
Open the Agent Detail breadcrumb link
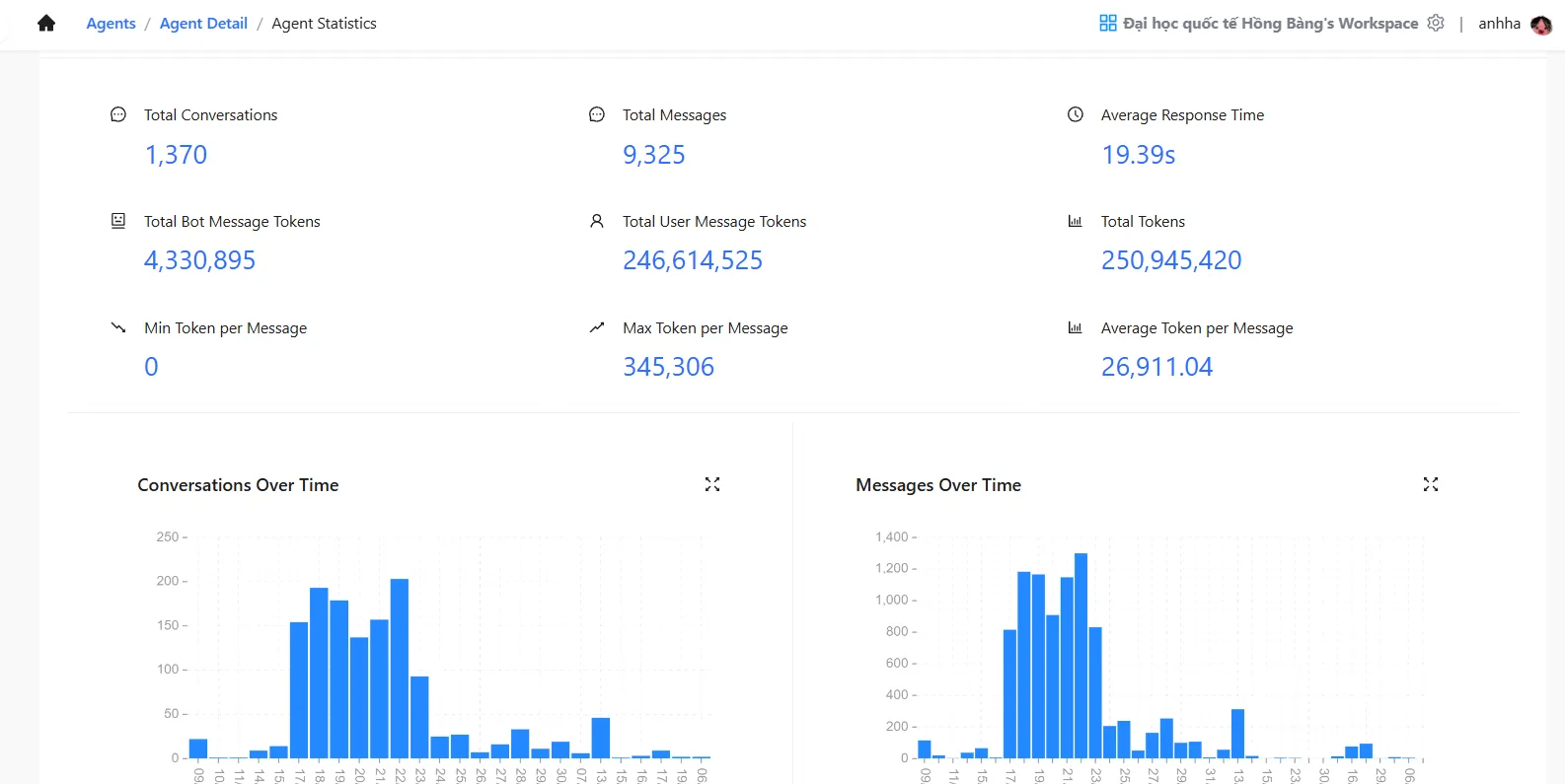tap(203, 24)
